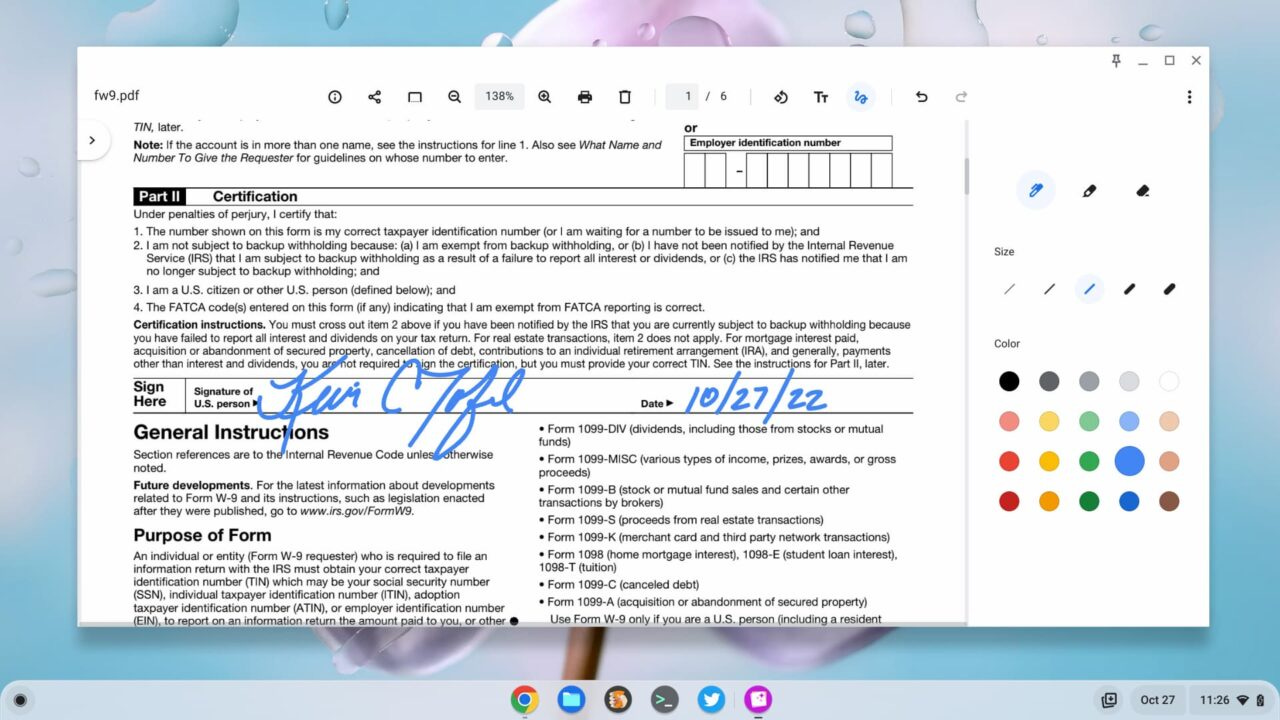Pick the black color swatch
The image size is (1280, 720).
click(x=1009, y=381)
